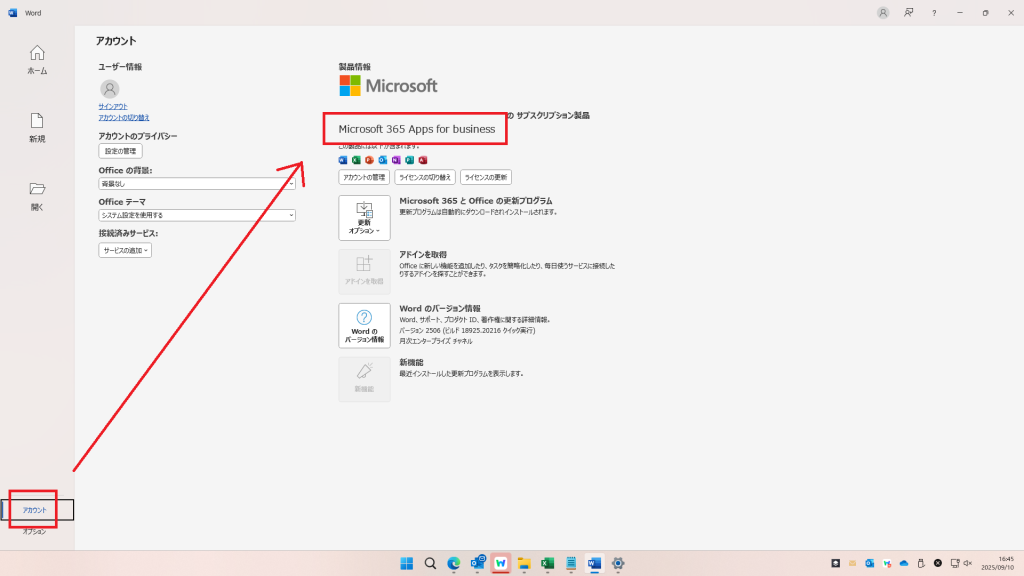Open the help question mark icon

(x=934, y=13)
